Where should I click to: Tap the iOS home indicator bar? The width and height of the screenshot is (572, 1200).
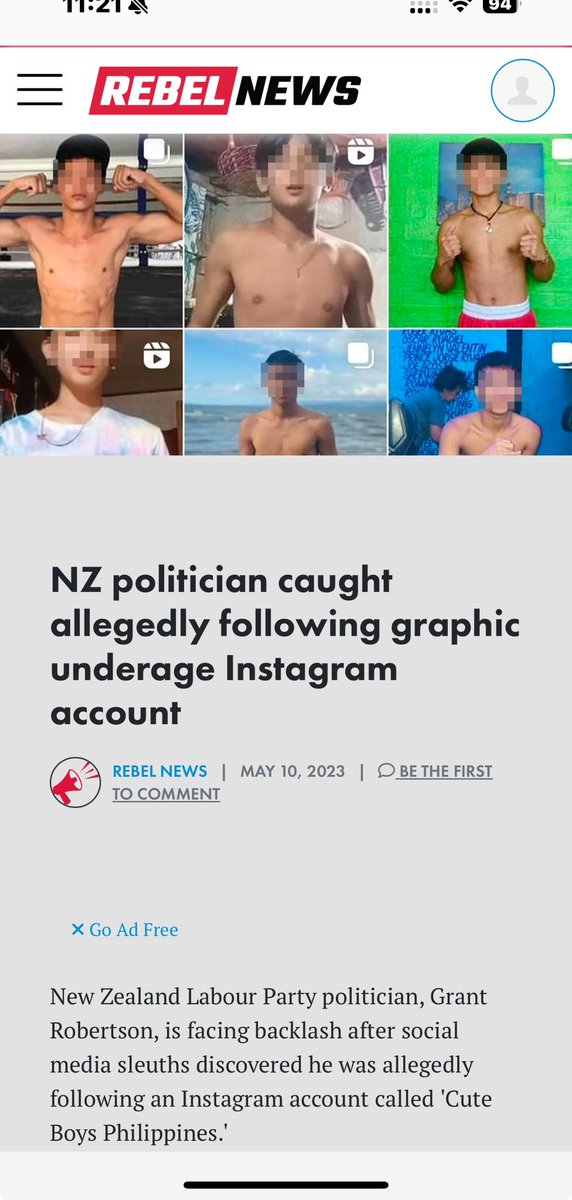[286, 1185]
